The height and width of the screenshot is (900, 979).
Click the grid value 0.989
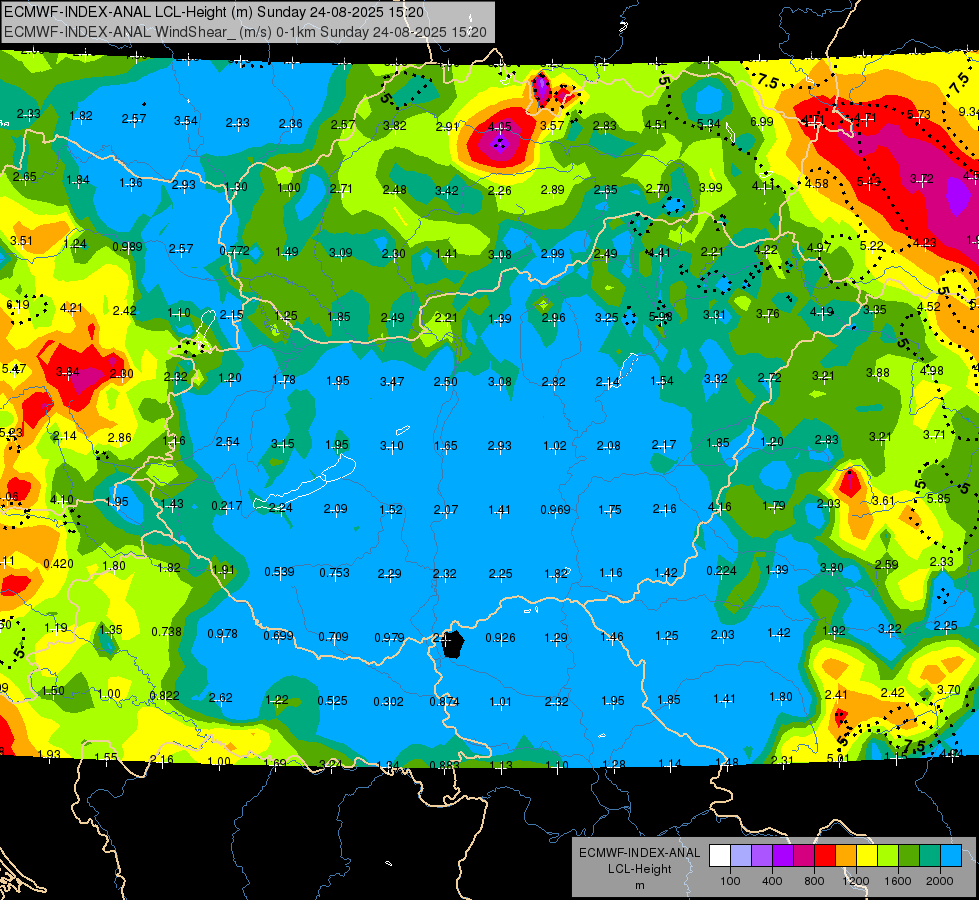coord(127,247)
